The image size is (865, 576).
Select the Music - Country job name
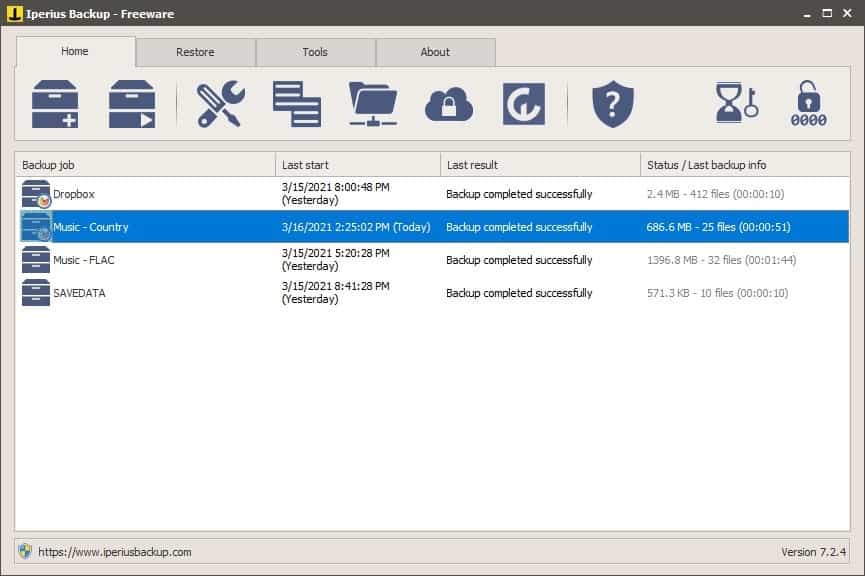[x=90, y=227]
